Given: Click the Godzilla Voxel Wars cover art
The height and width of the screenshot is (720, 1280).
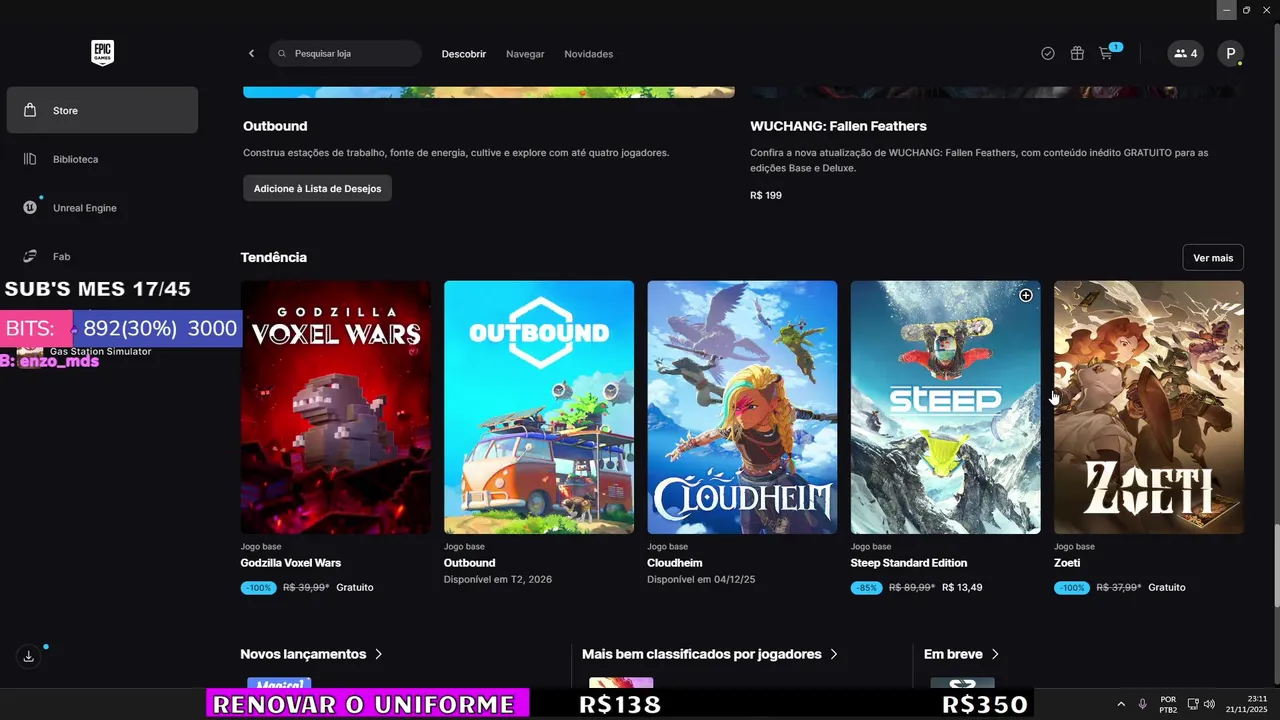Looking at the screenshot, I should click(335, 407).
